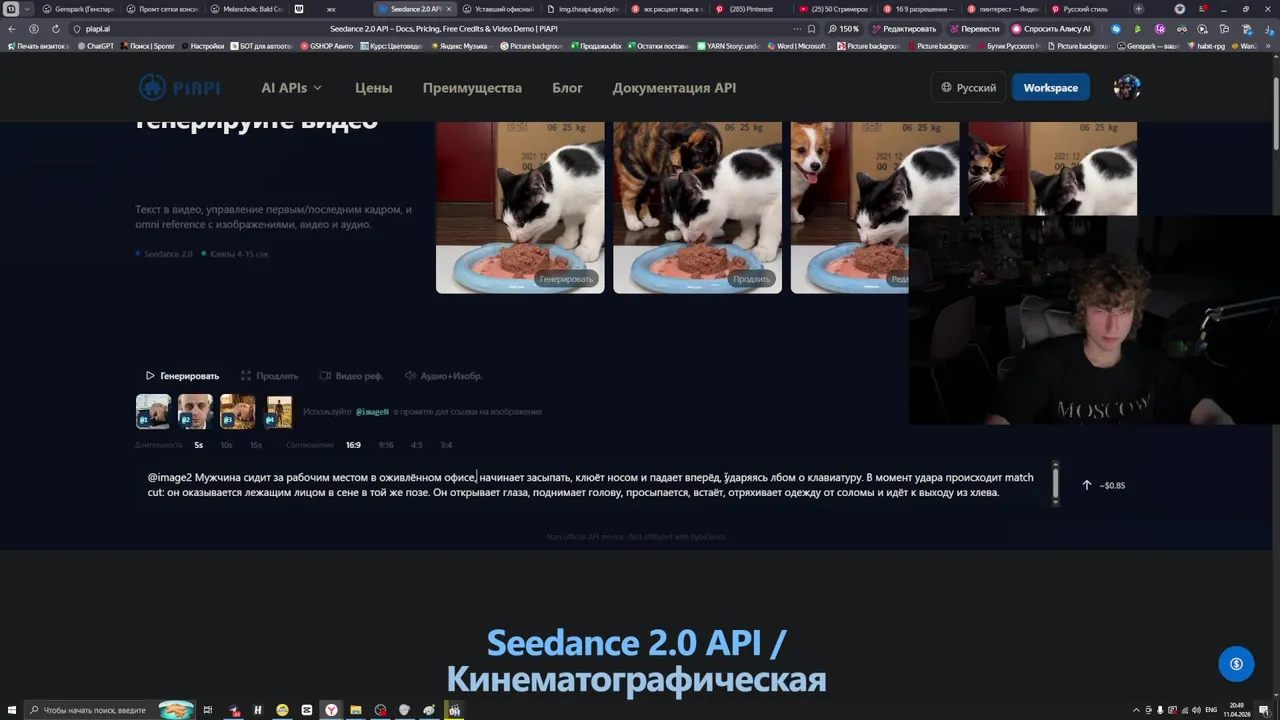Open the Преимущества menu item

472,88
